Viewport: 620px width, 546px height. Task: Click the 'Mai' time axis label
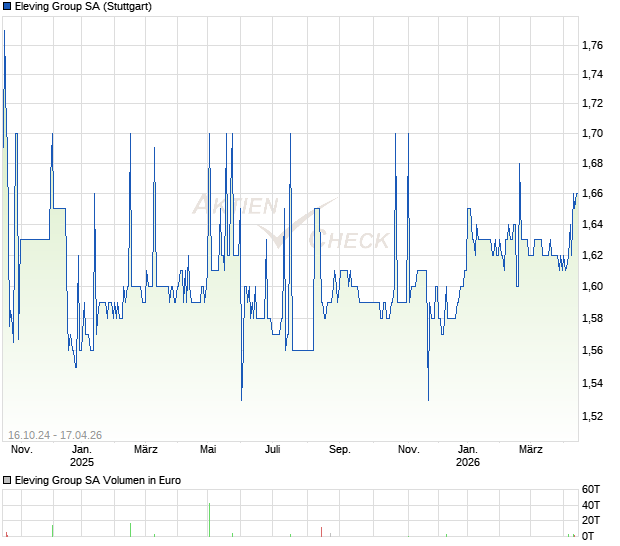[x=208, y=450]
